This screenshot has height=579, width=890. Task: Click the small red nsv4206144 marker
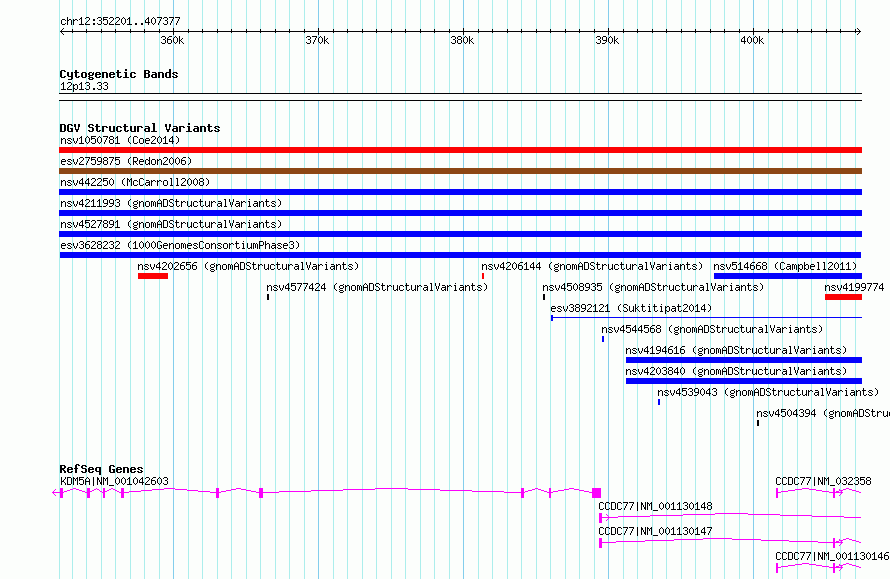tap(483, 276)
